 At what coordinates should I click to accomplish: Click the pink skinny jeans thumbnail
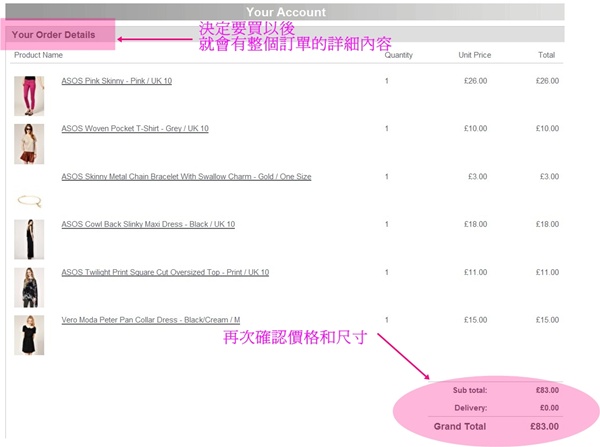click(29, 96)
